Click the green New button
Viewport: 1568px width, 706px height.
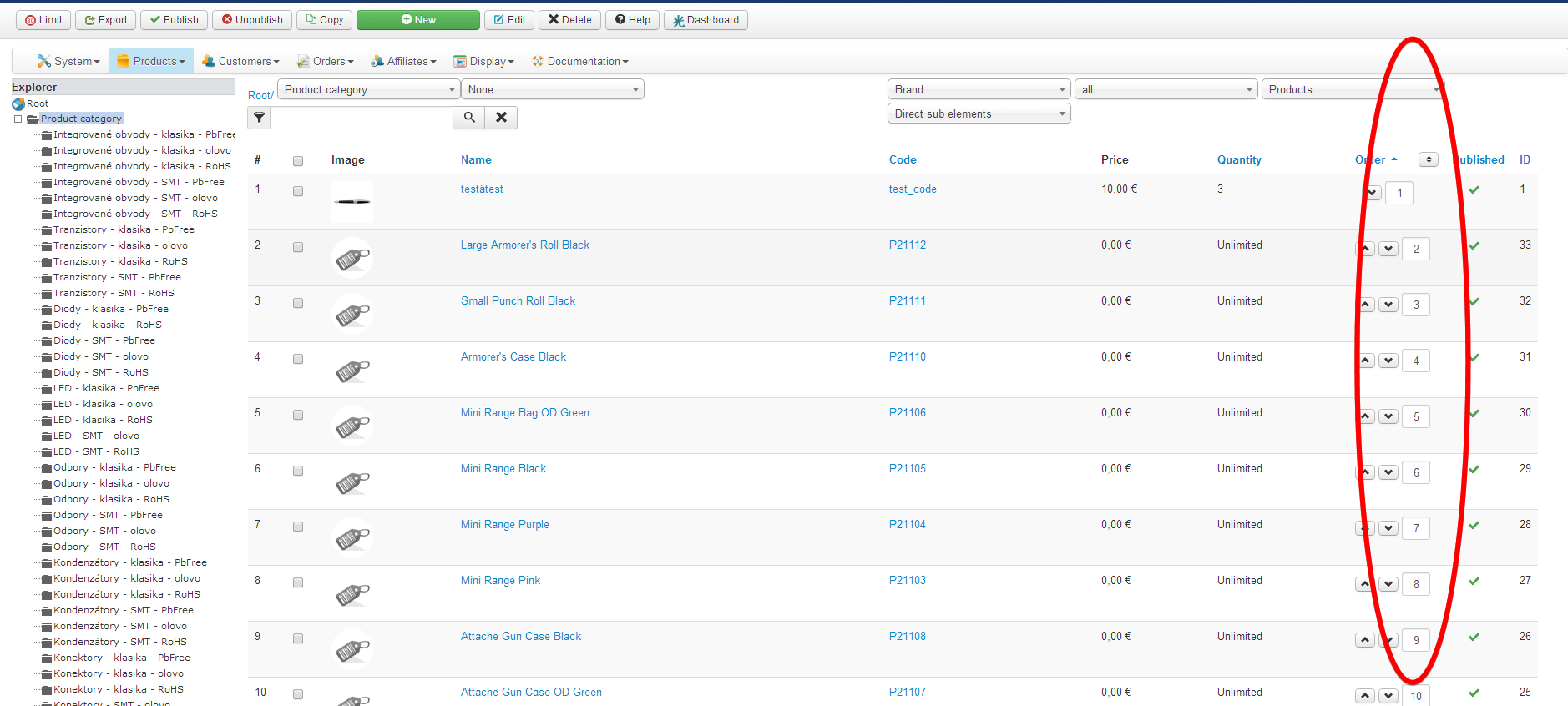tap(418, 20)
